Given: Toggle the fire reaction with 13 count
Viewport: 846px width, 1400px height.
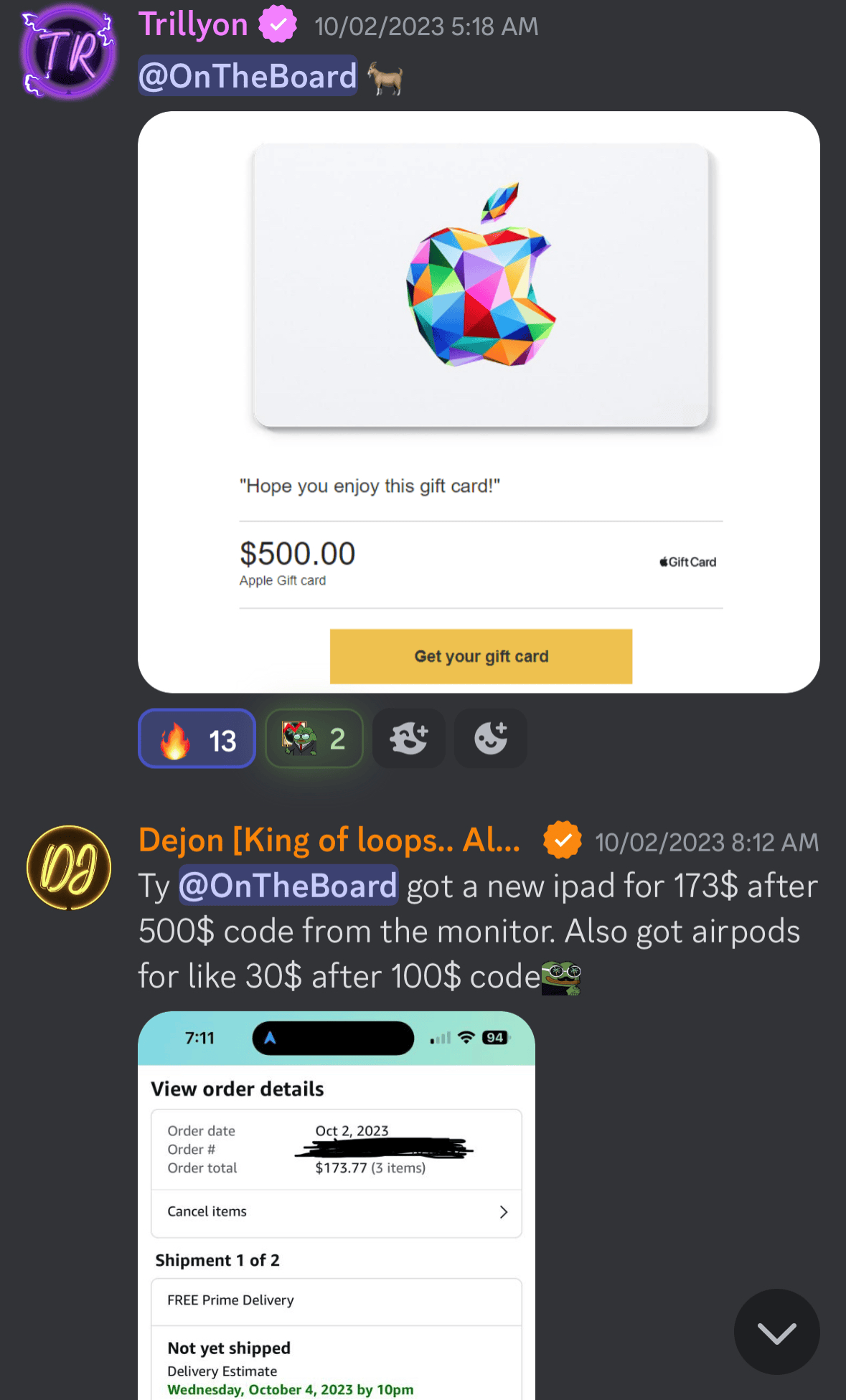Looking at the screenshot, I should [197, 739].
